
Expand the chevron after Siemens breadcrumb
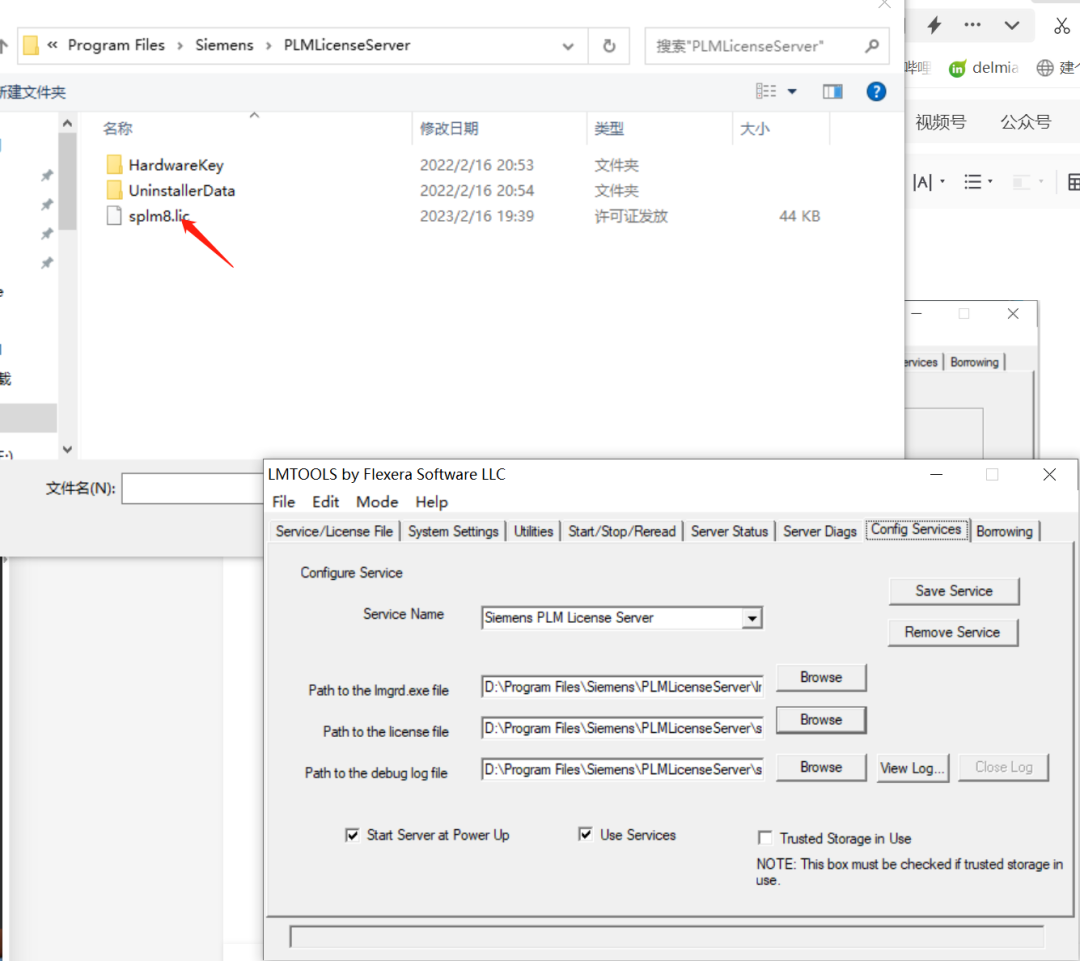(x=269, y=45)
